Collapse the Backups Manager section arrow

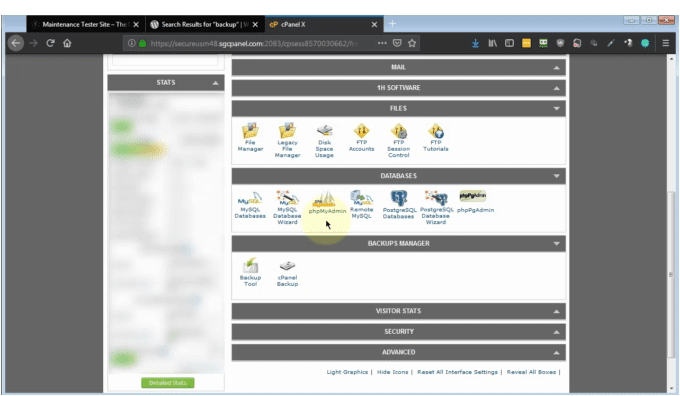[556, 244]
